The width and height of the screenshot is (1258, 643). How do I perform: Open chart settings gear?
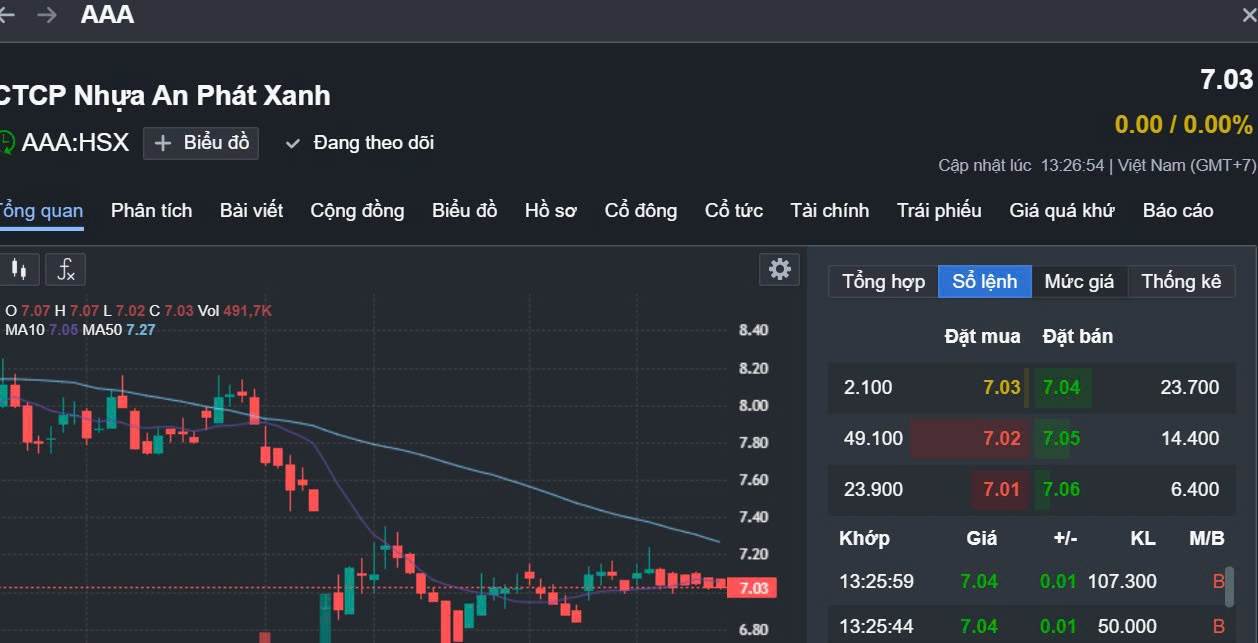click(x=779, y=269)
